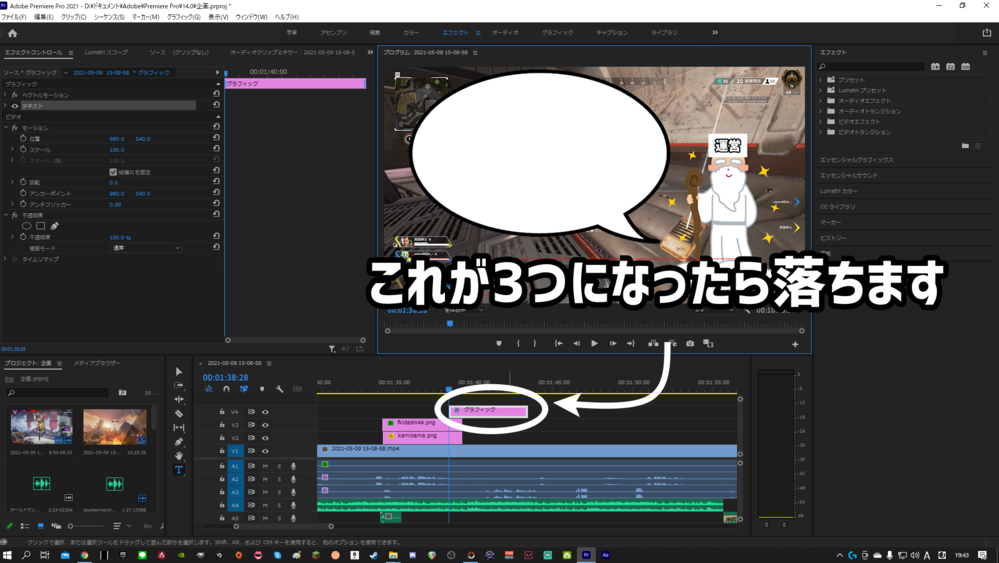Expand the Vector Motion effect

click(x=6, y=95)
